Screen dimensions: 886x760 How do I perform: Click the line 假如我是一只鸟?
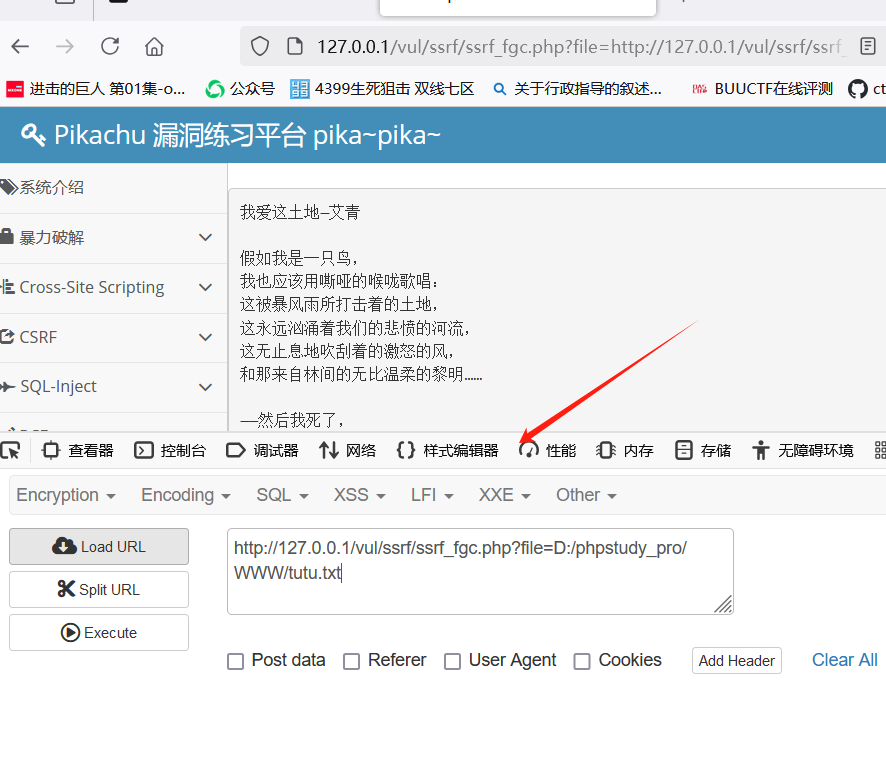[x=299, y=258]
